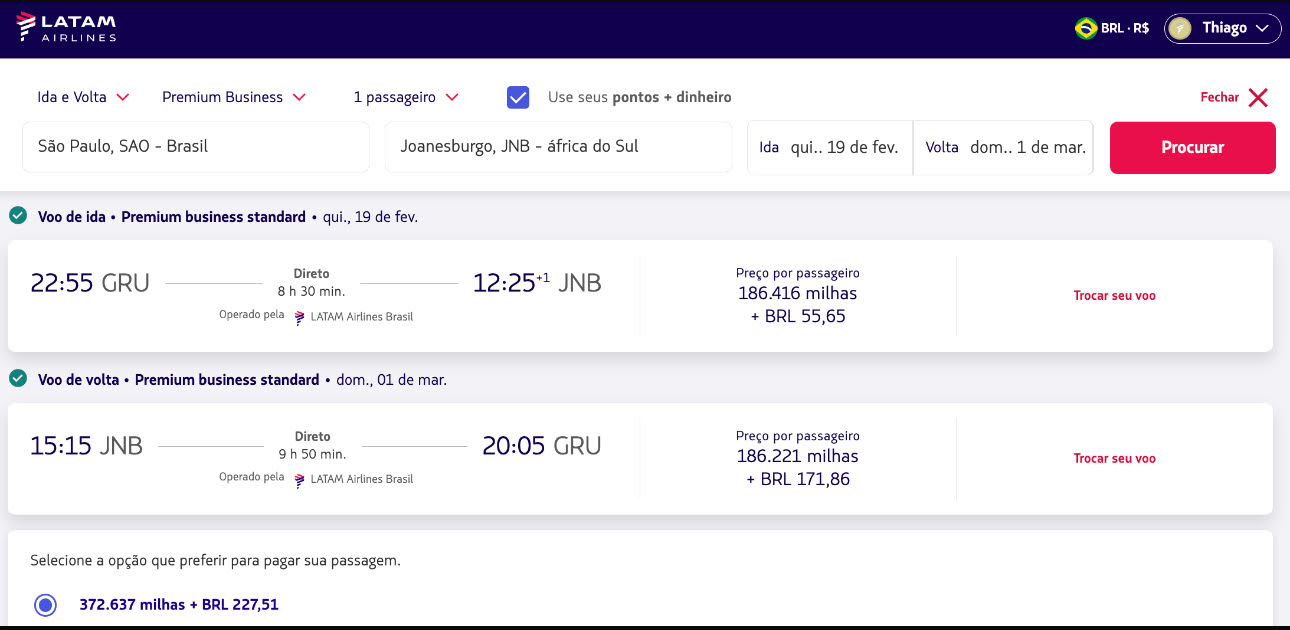Image resolution: width=1290 pixels, height=630 pixels.
Task: Open the Volta return date field
Action: (x=1003, y=147)
